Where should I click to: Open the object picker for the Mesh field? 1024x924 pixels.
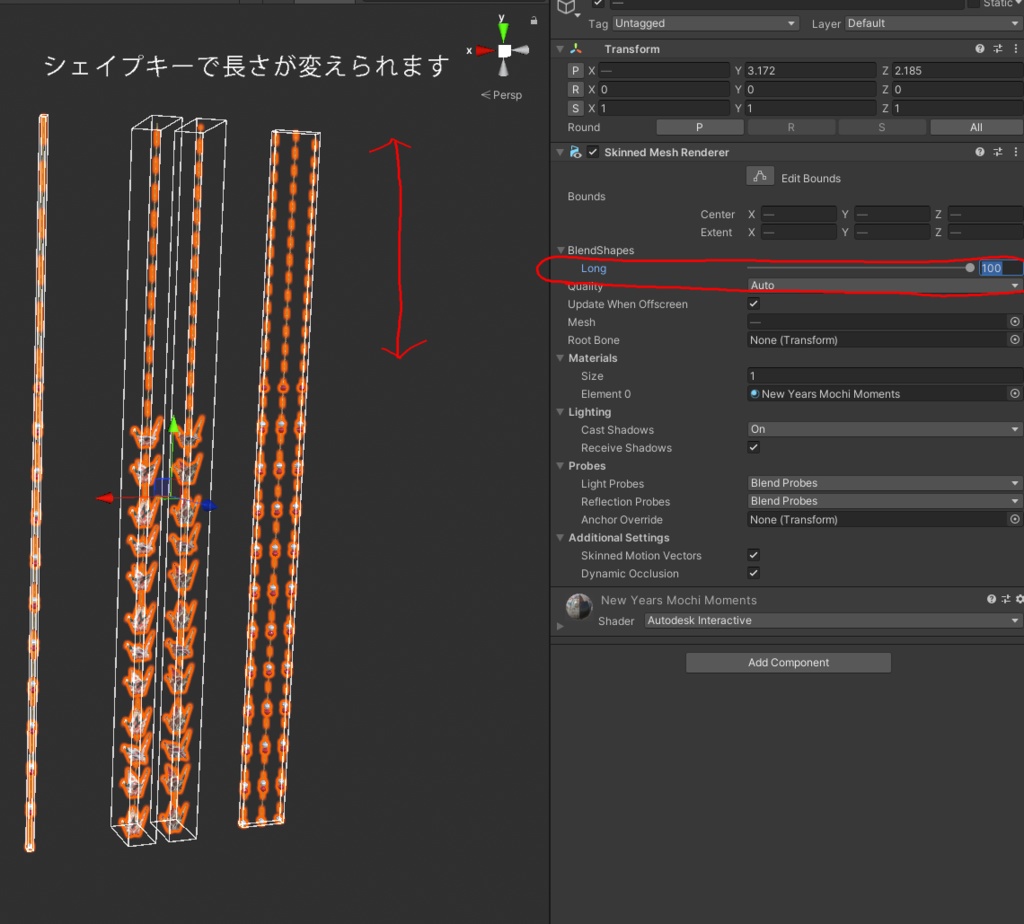click(1014, 321)
